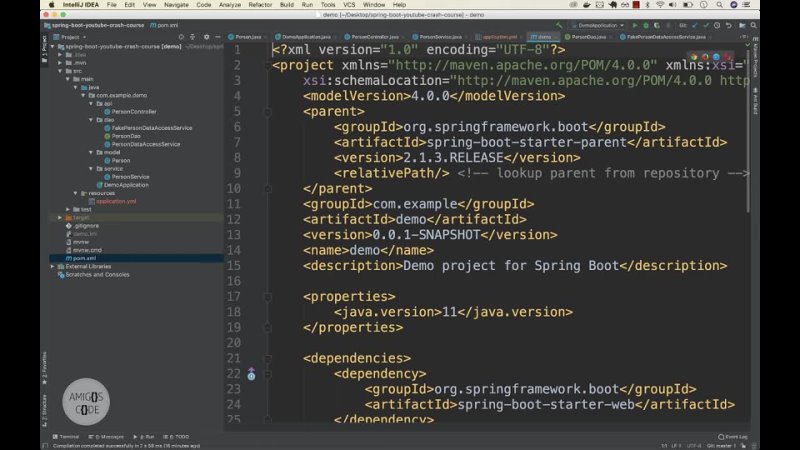
Task: Open the Structure side panel
Action: [44, 411]
